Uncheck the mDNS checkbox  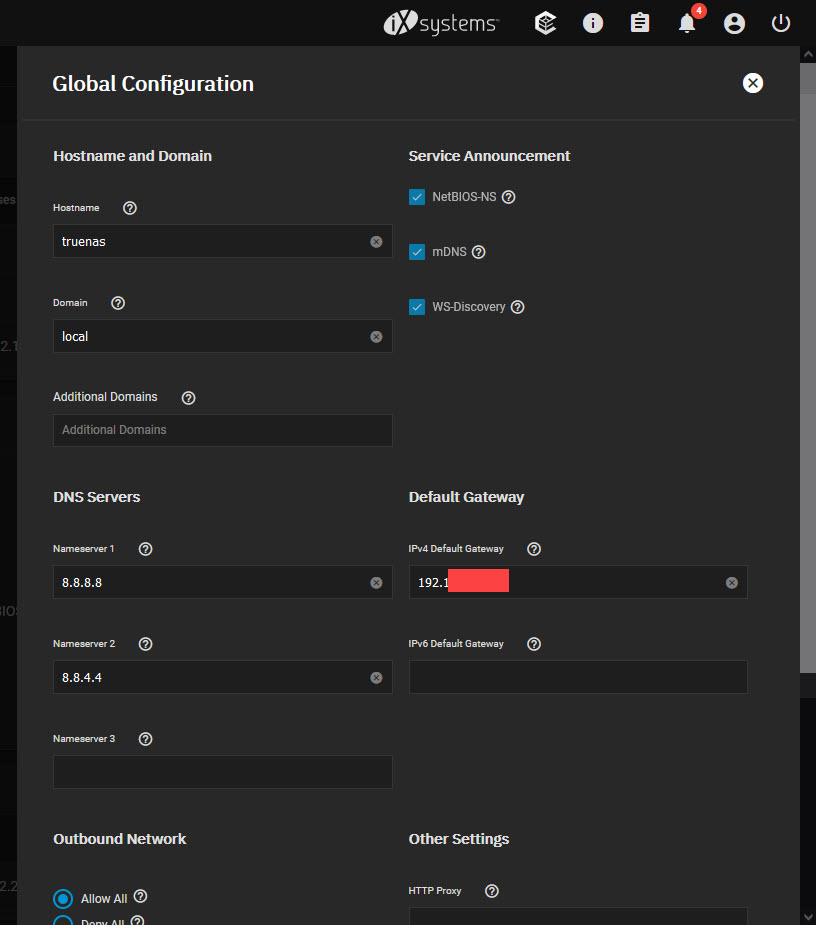click(417, 252)
